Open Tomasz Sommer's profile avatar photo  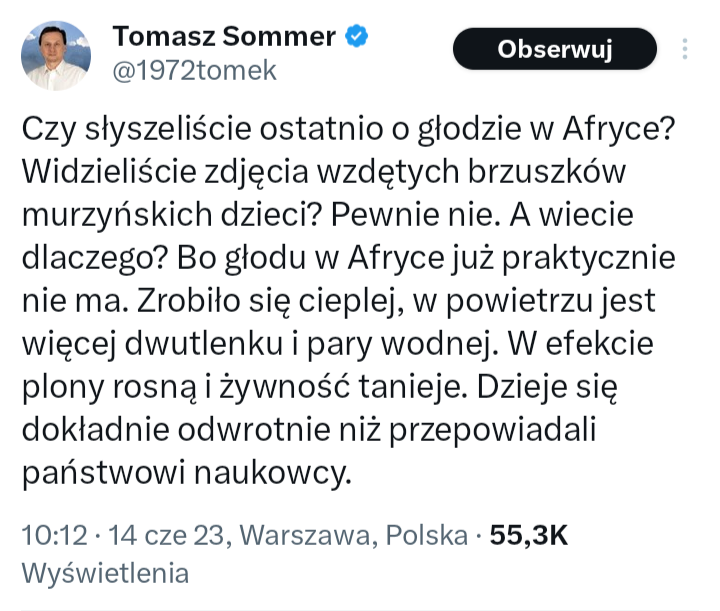pos(56,55)
